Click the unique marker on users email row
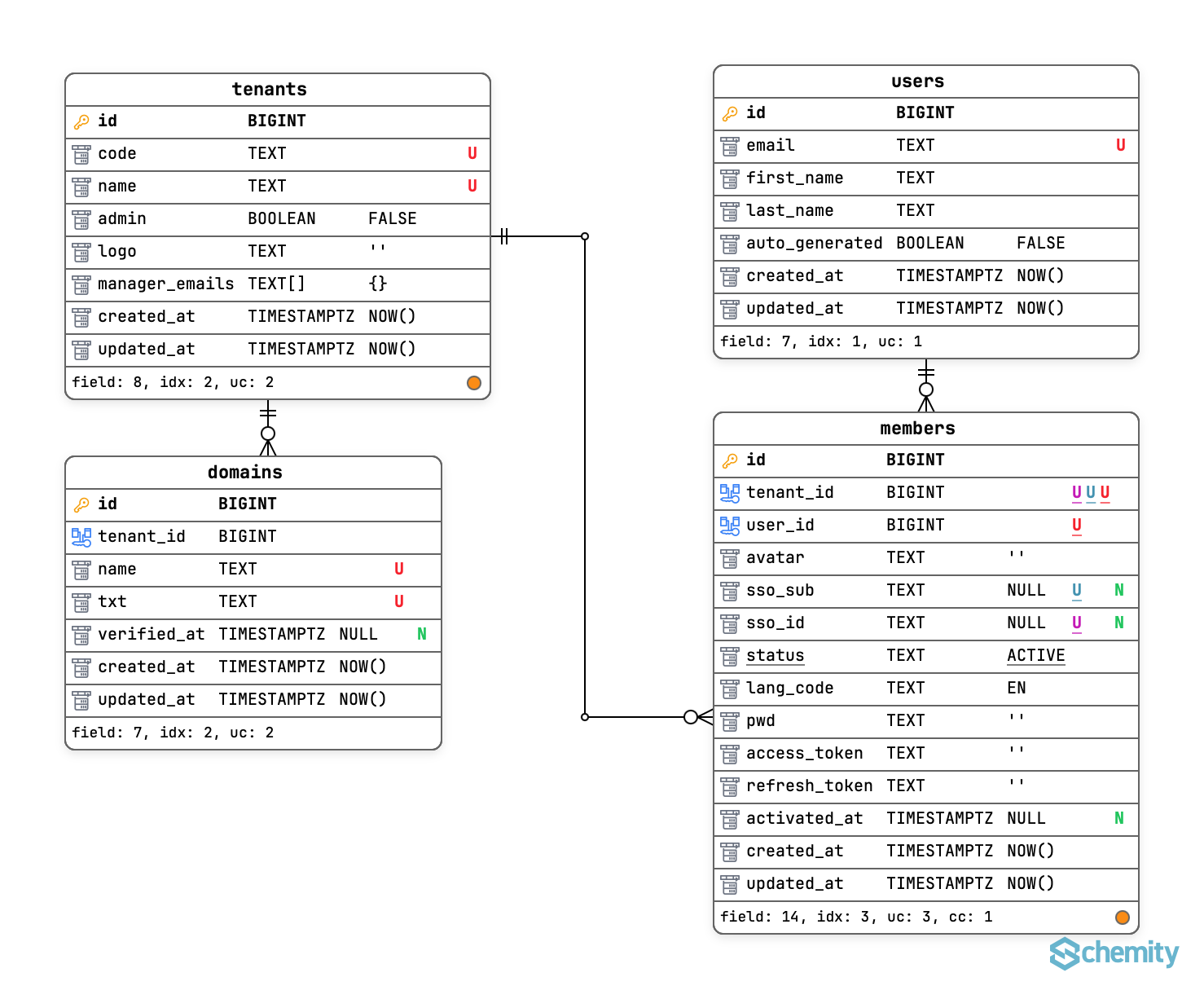The image size is (1204, 999). (x=1121, y=145)
